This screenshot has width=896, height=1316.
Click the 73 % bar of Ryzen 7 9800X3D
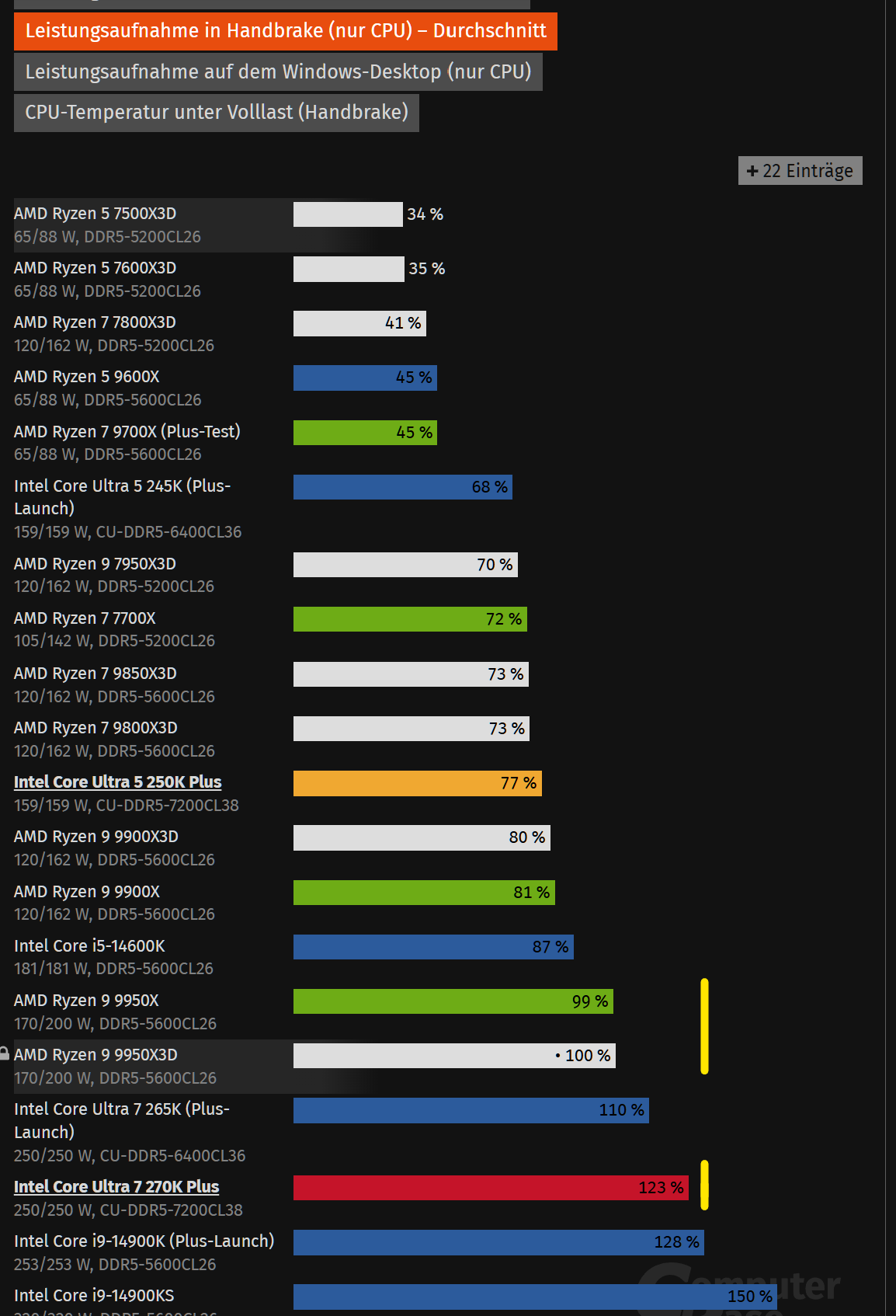point(412,729)
